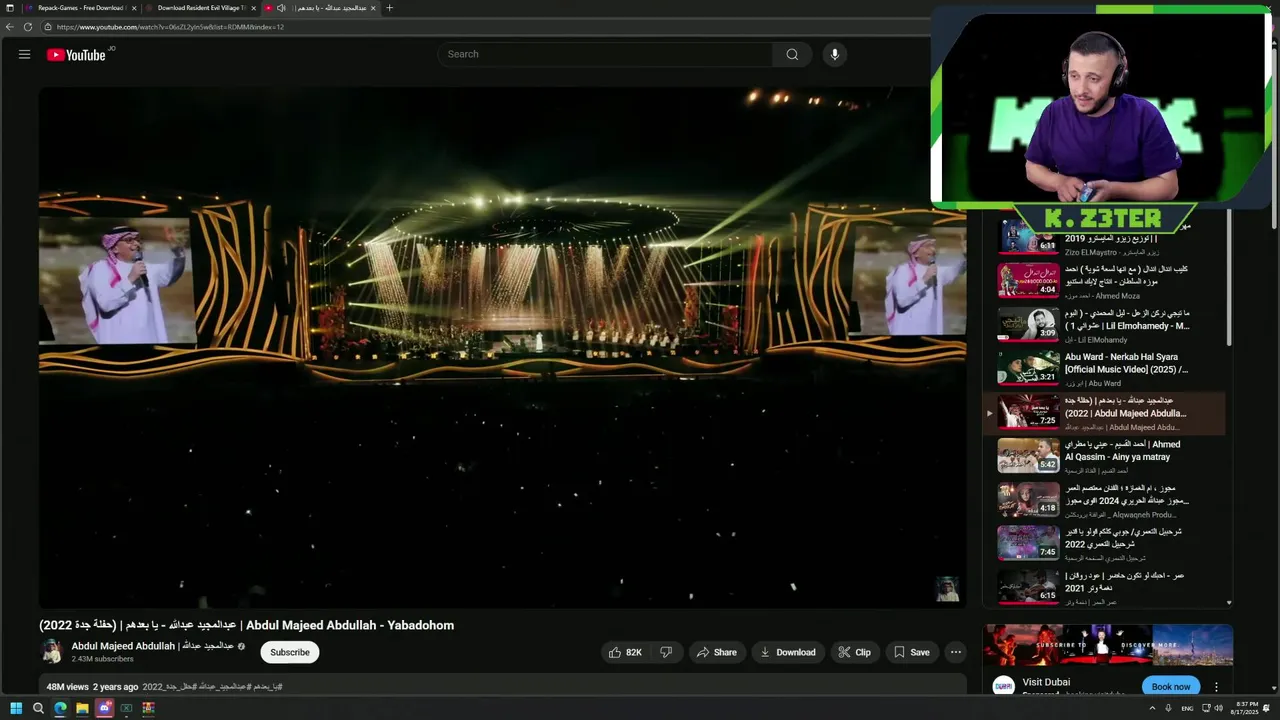Click Book now on Visit Dubai ad
This screenshot has height=720, width=1280.
pyautogui.click(x=1170, y=687)
